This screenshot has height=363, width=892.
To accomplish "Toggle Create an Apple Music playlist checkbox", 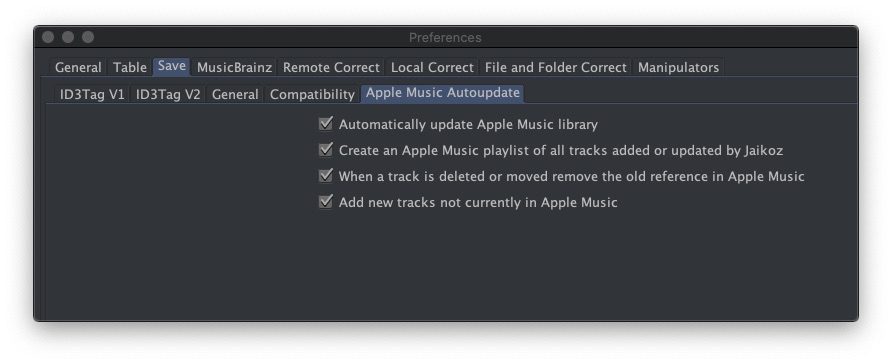I will (326, 150).
